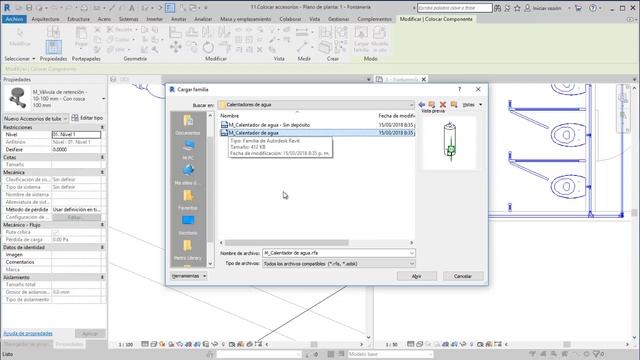Image resolution: width=640 pixels, height=360 pixels.
Task: Click the file list scroll right arrow
Action: coord(411,242)
